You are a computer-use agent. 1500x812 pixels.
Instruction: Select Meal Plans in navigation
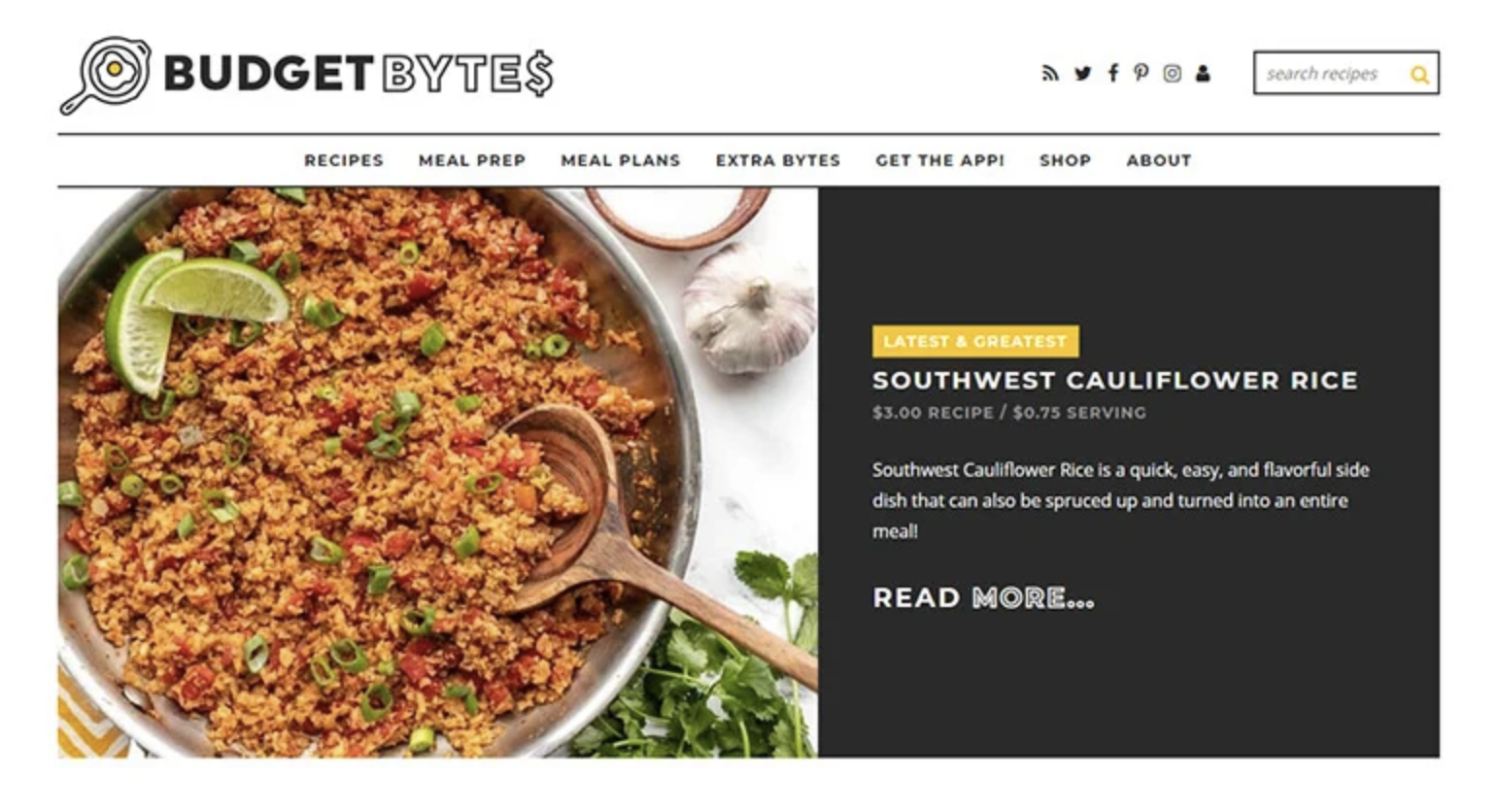coord(621,160)
